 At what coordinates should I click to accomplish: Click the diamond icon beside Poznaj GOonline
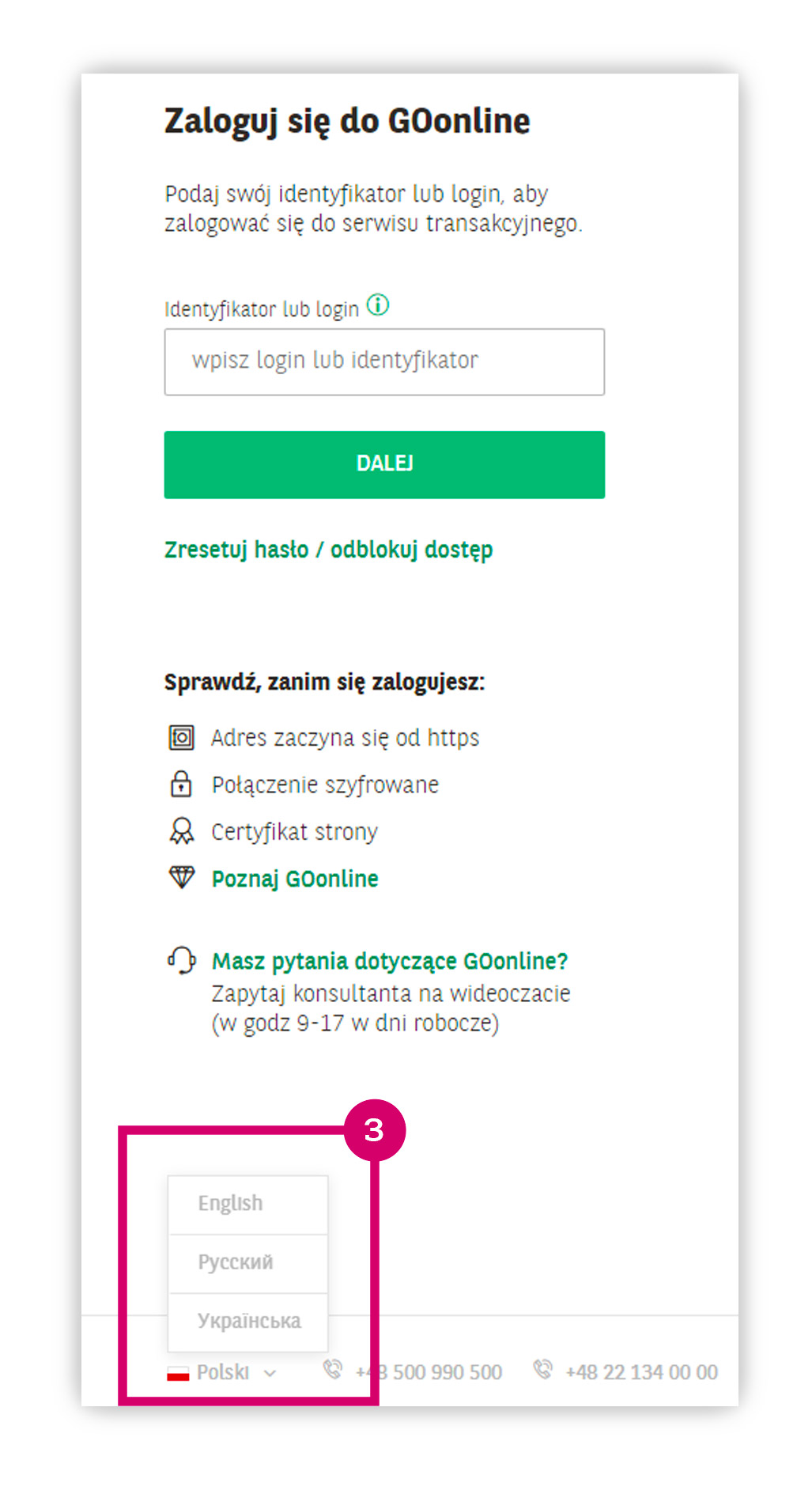click(182, 877)
